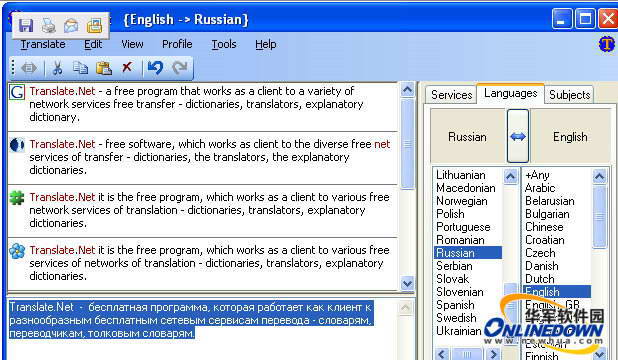The image size is (618, 360).
Task: Click the Copy toolbar icon
Action: [80, 68]
